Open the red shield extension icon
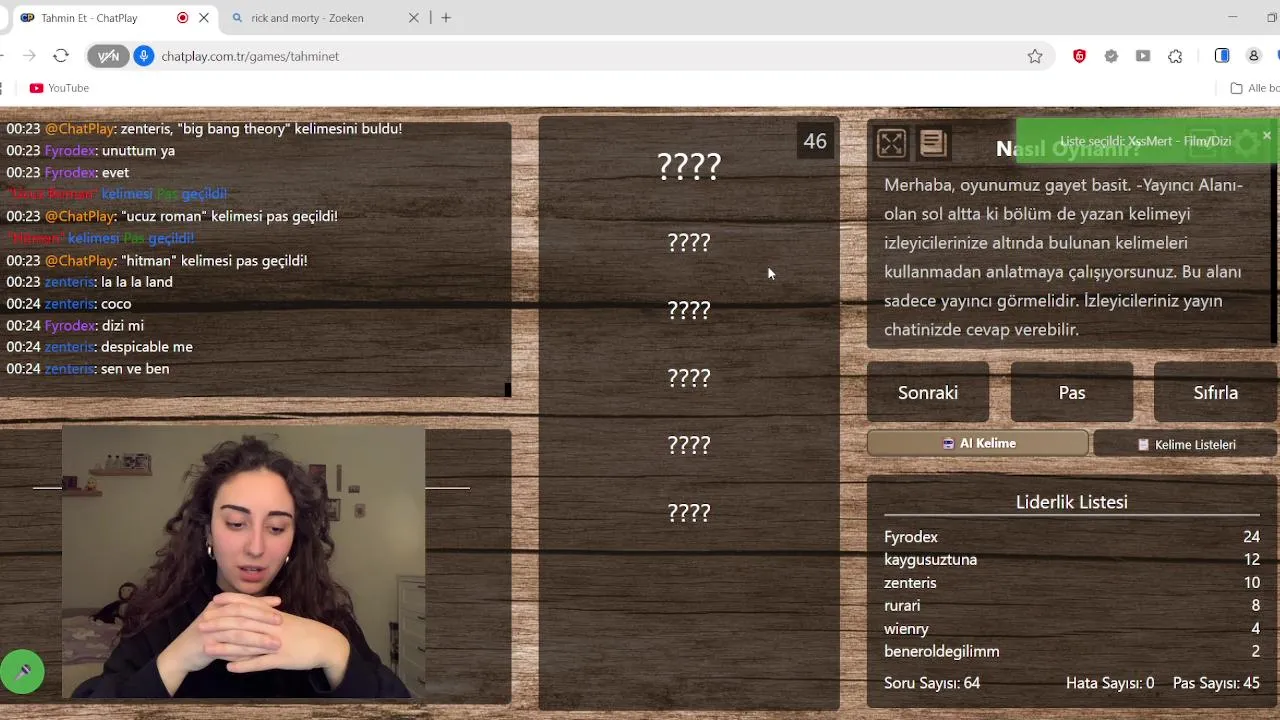 [1079, 56]
